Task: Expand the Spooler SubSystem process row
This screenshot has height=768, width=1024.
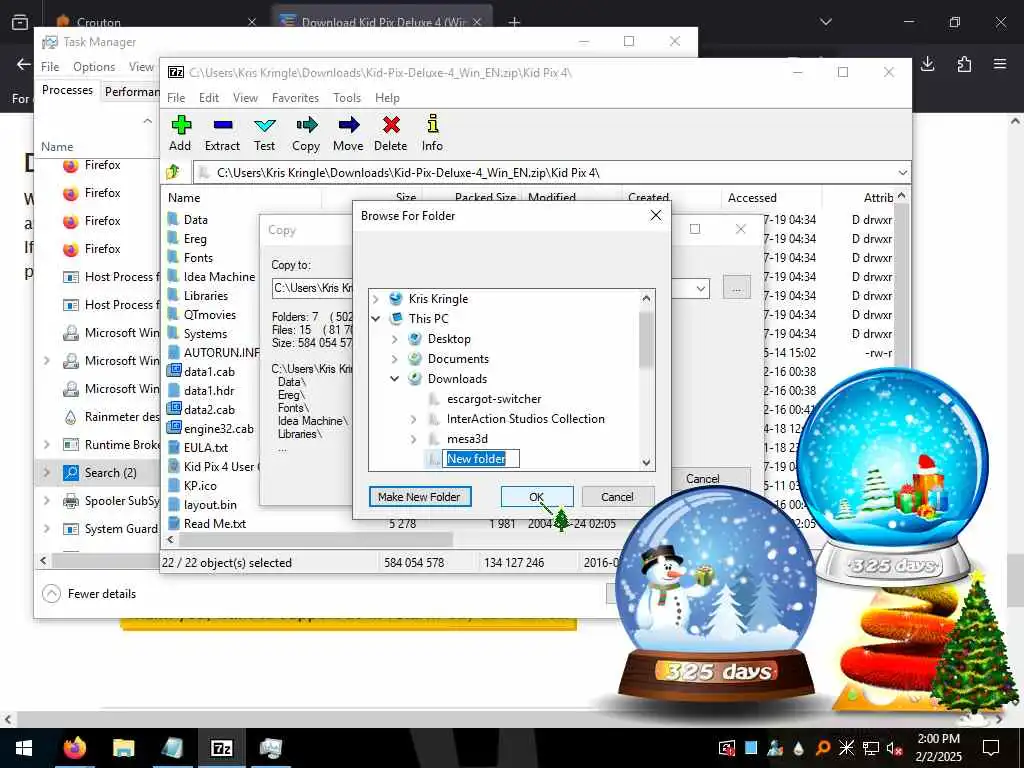Action: pyautogui.click(x=47, y=501)
